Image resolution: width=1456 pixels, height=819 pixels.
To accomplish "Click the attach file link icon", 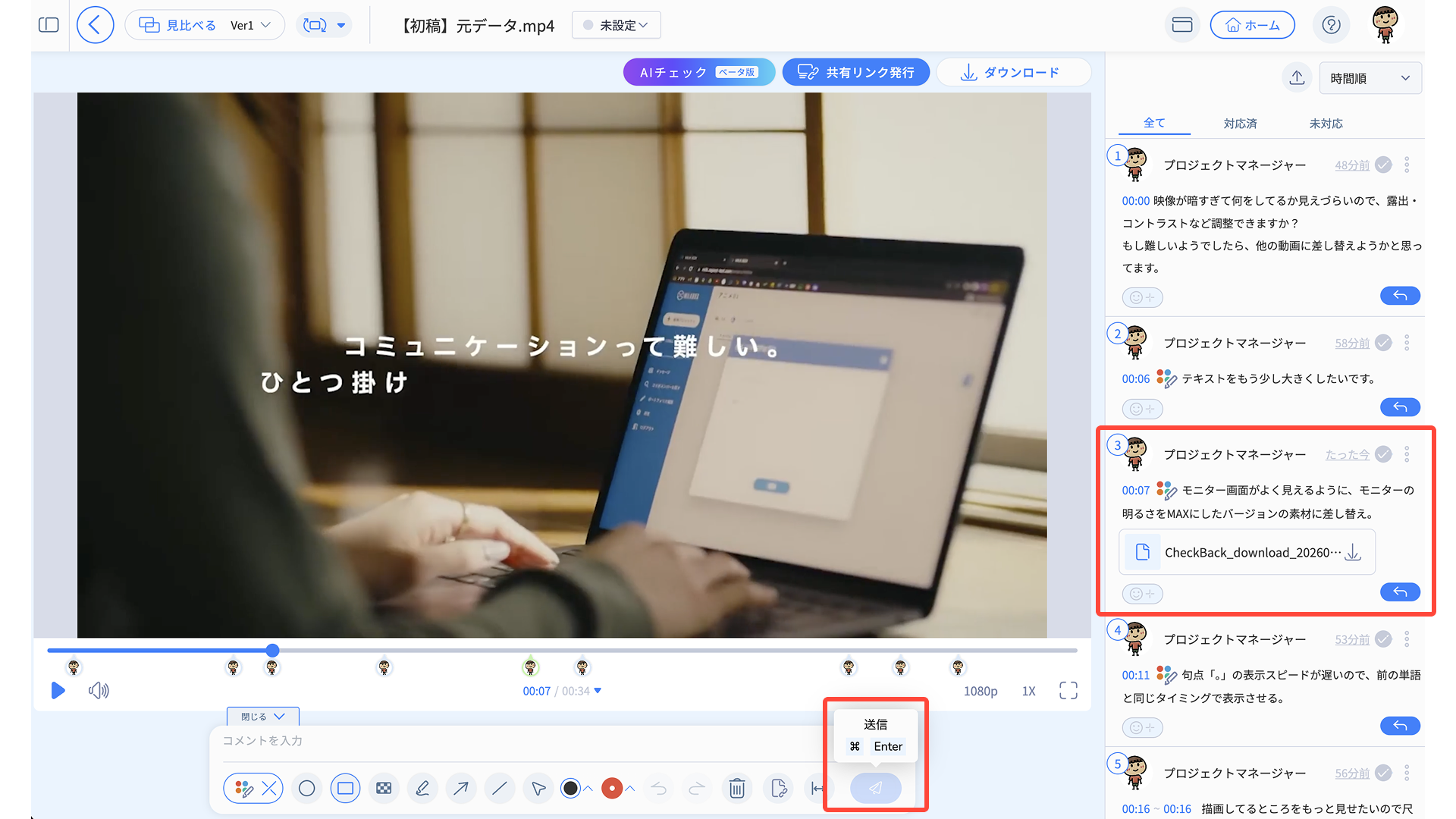I will tap(779, 789).
